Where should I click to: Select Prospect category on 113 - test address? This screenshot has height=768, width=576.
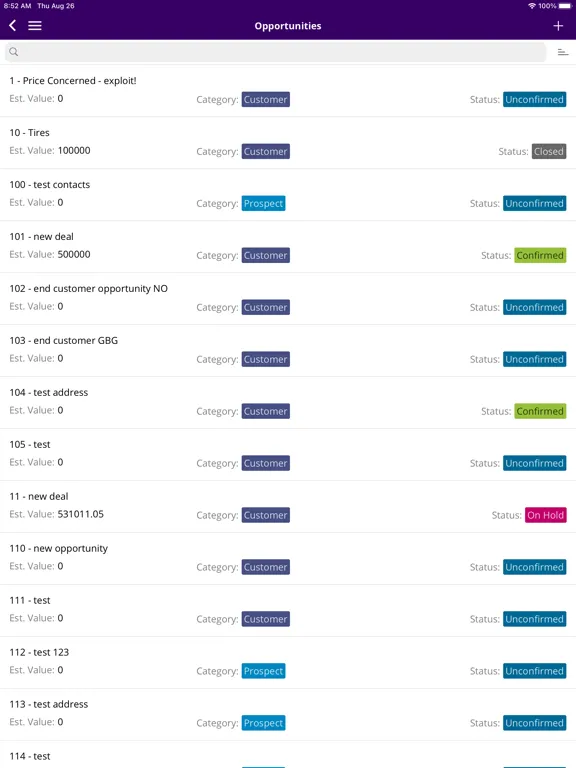tap(264, 722)
